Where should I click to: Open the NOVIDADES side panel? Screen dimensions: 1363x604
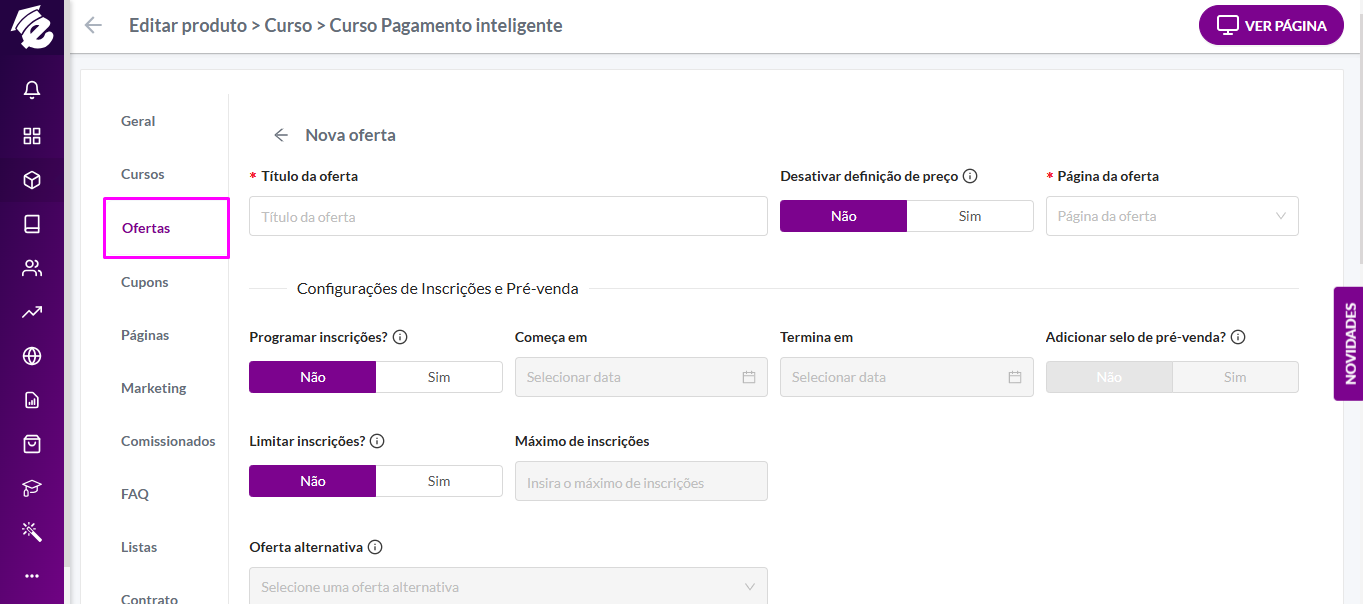1349,344
